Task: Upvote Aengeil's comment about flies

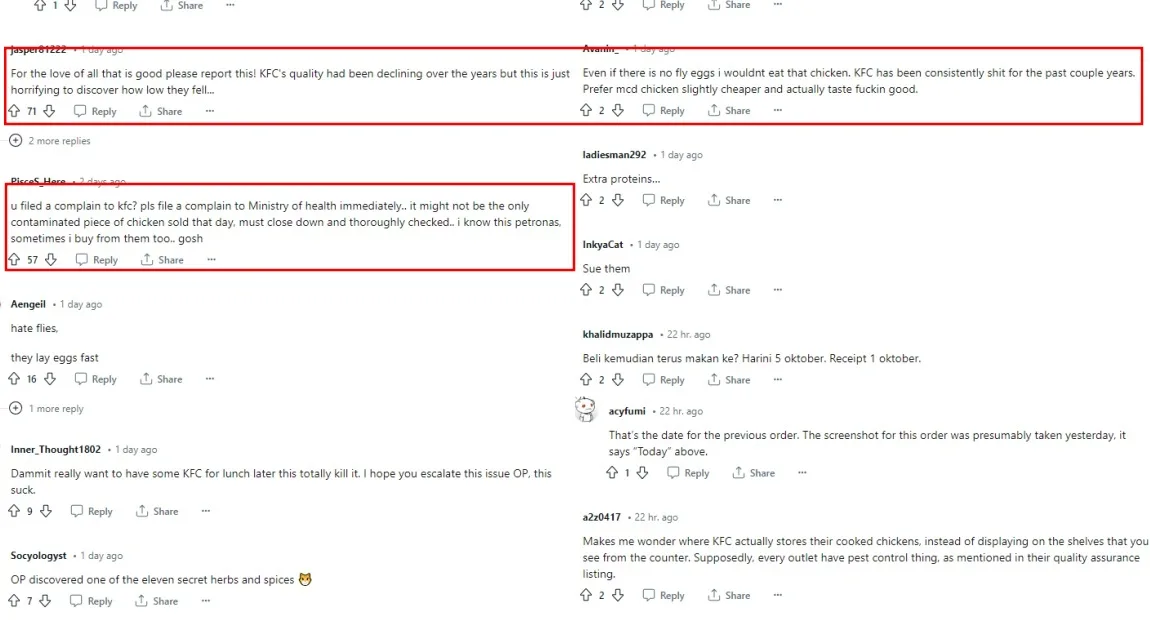Action: pyautogui.click(x=14, y=379)
